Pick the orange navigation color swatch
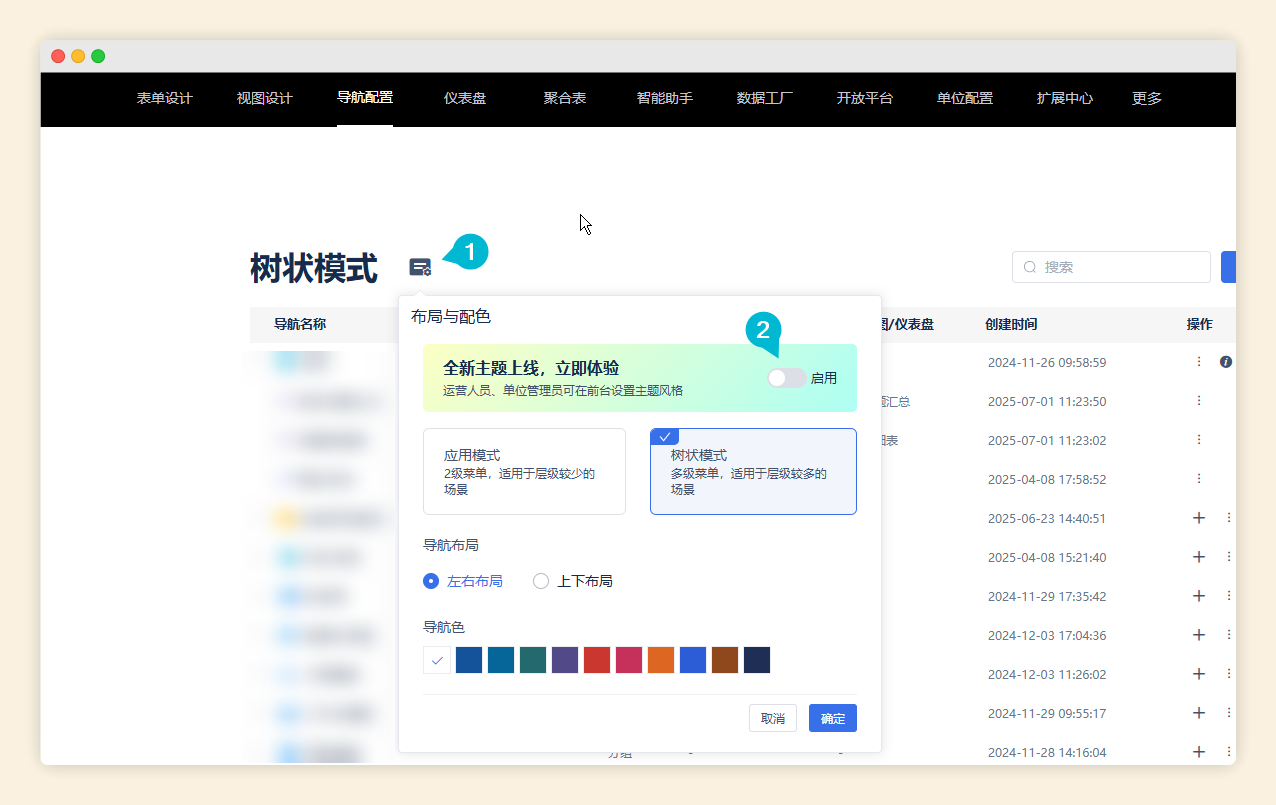1276x805 pixels. point(661,660)
